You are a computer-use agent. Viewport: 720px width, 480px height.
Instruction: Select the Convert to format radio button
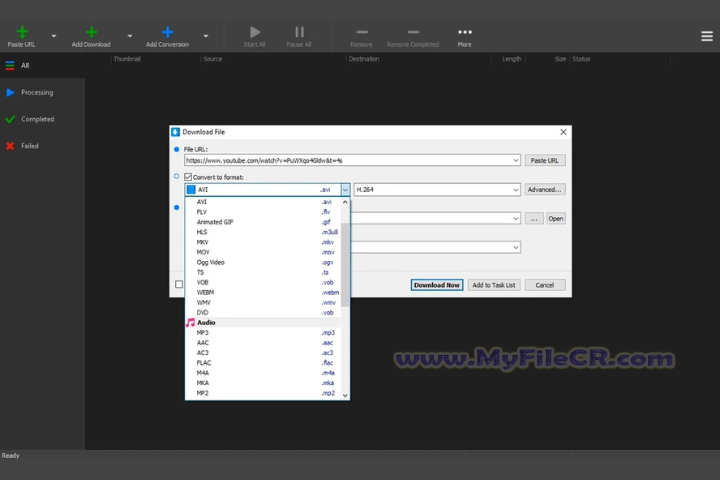pos(177,176)
